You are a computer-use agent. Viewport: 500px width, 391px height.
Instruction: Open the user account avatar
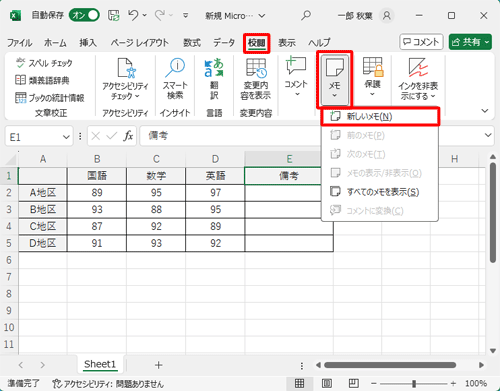(387, 15)
